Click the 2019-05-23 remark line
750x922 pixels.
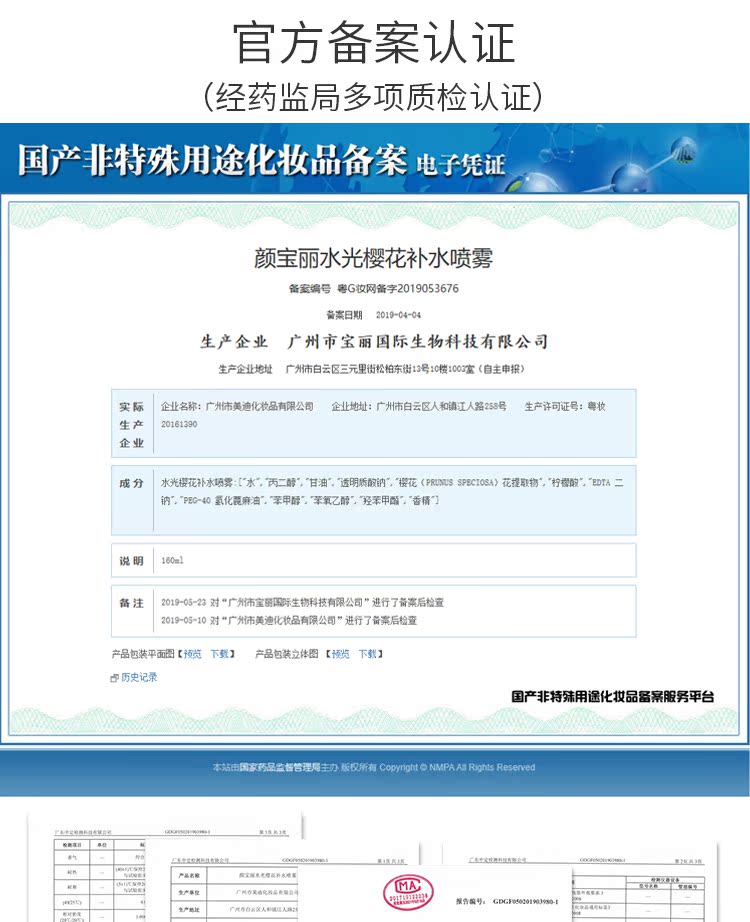click(302, 603)
